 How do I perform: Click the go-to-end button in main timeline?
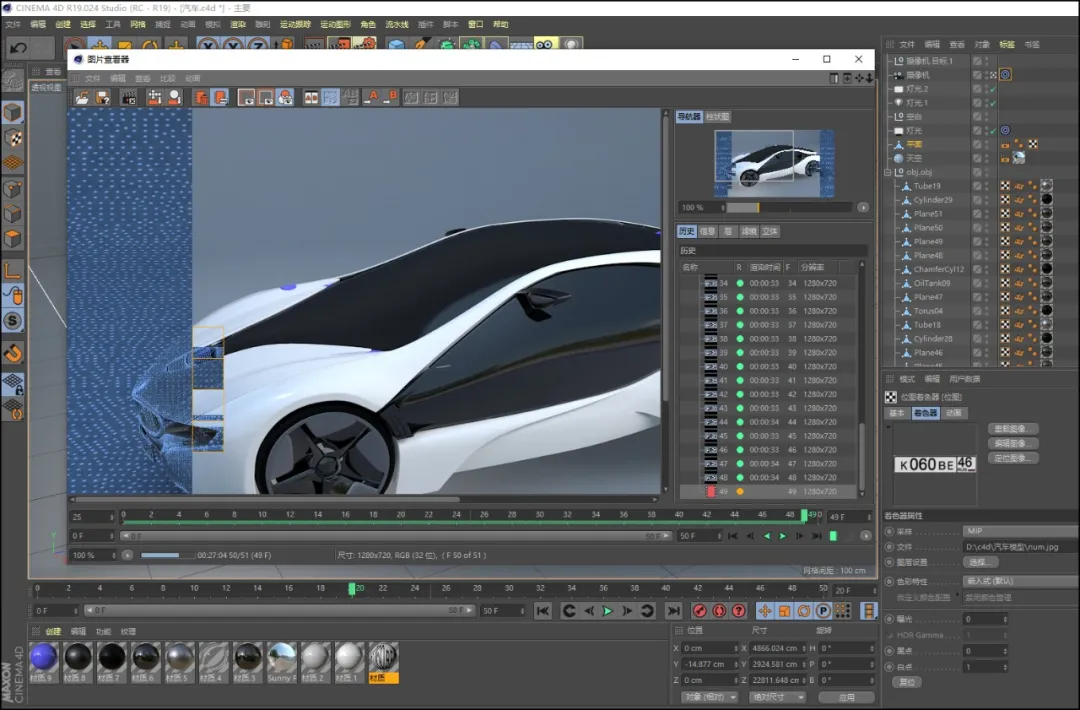coord(674,611)
